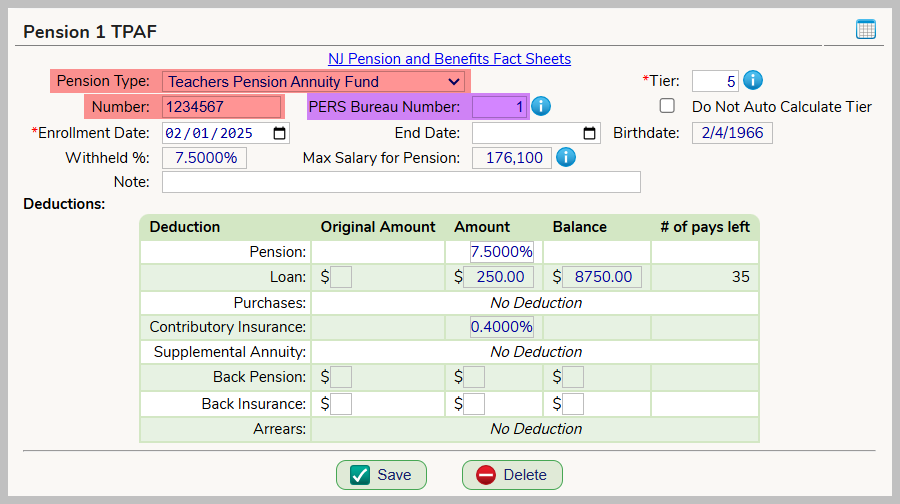Click the 'Amount' column header
Viewport: 900px width, 504px height.
[482, 227]
